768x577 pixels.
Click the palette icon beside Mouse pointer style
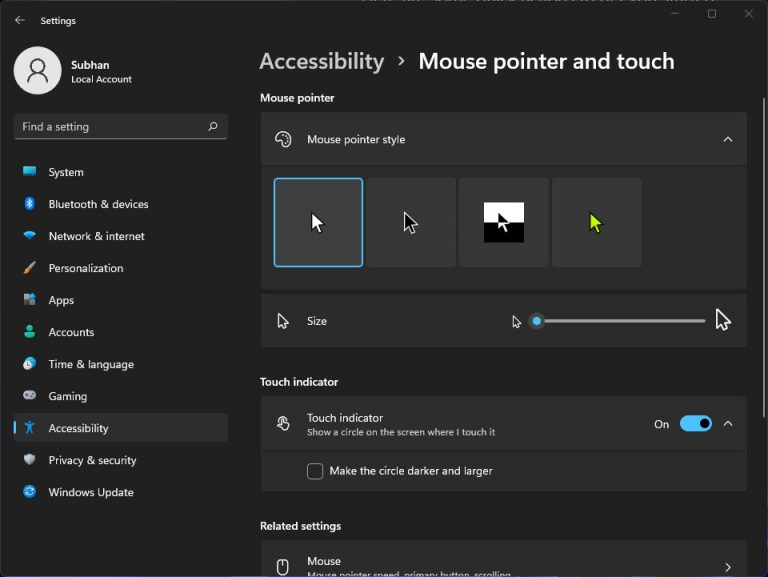click(283, 139)
